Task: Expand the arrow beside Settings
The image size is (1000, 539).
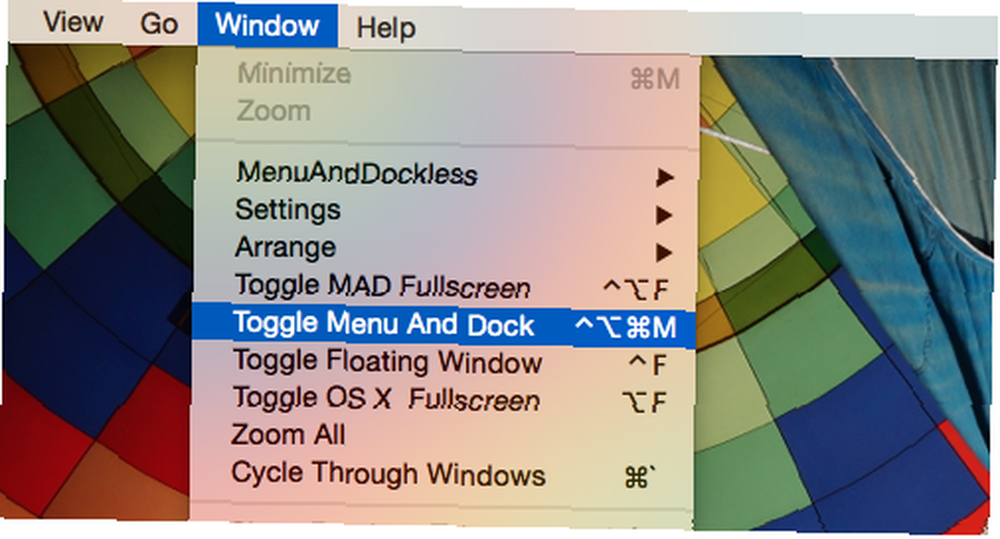Action: pyautogui.click(x=664, y=215)
